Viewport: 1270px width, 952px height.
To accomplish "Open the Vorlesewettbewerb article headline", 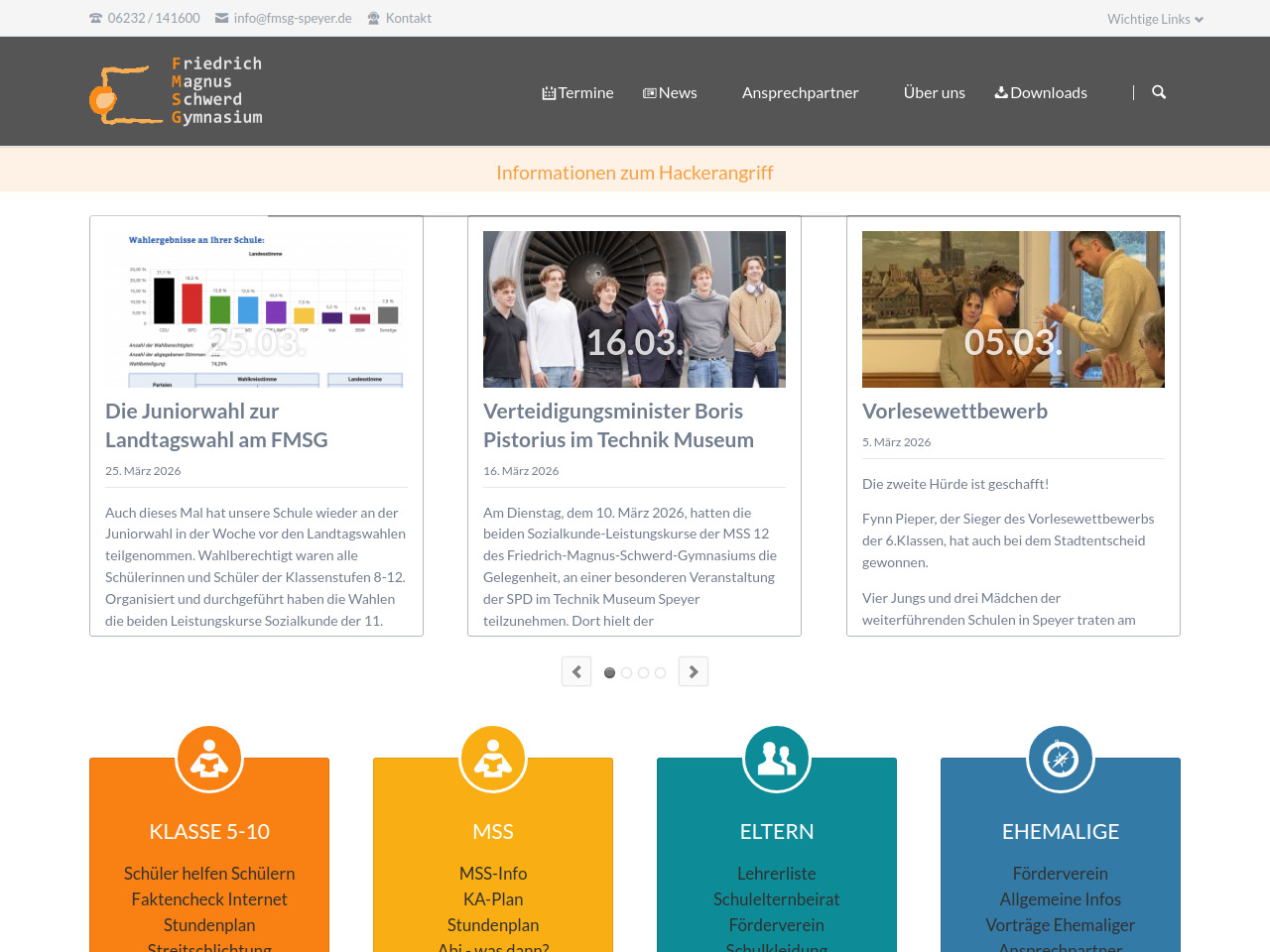I will [954, 411].
